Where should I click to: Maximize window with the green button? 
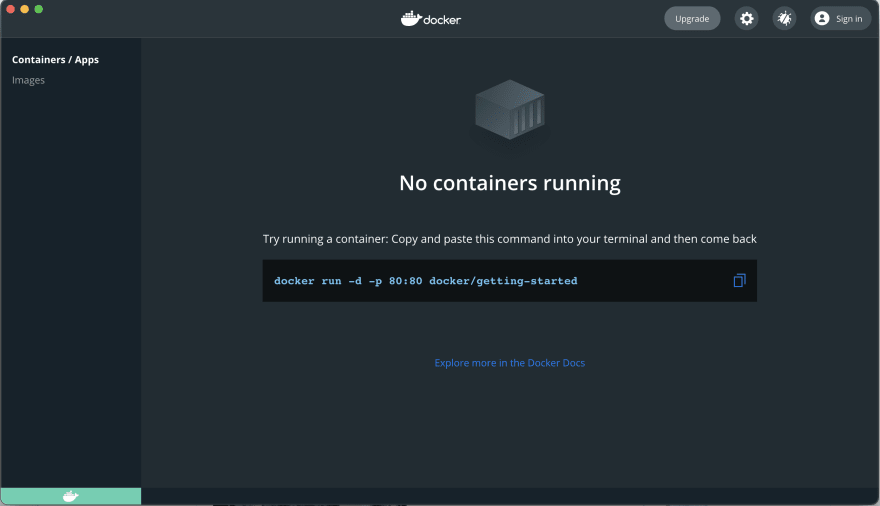[39, 9]
